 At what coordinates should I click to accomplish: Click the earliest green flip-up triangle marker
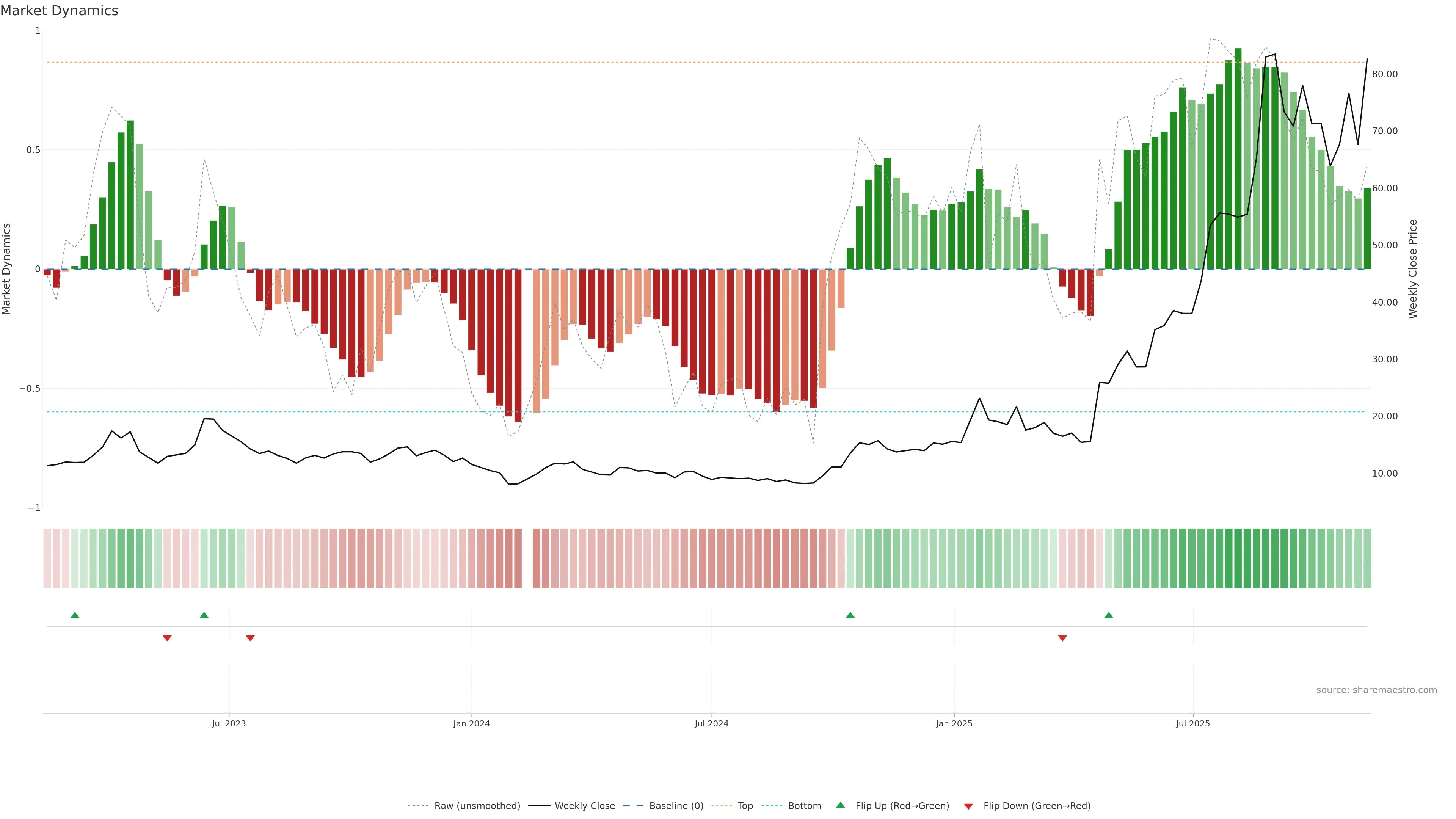tap(75, 615)
